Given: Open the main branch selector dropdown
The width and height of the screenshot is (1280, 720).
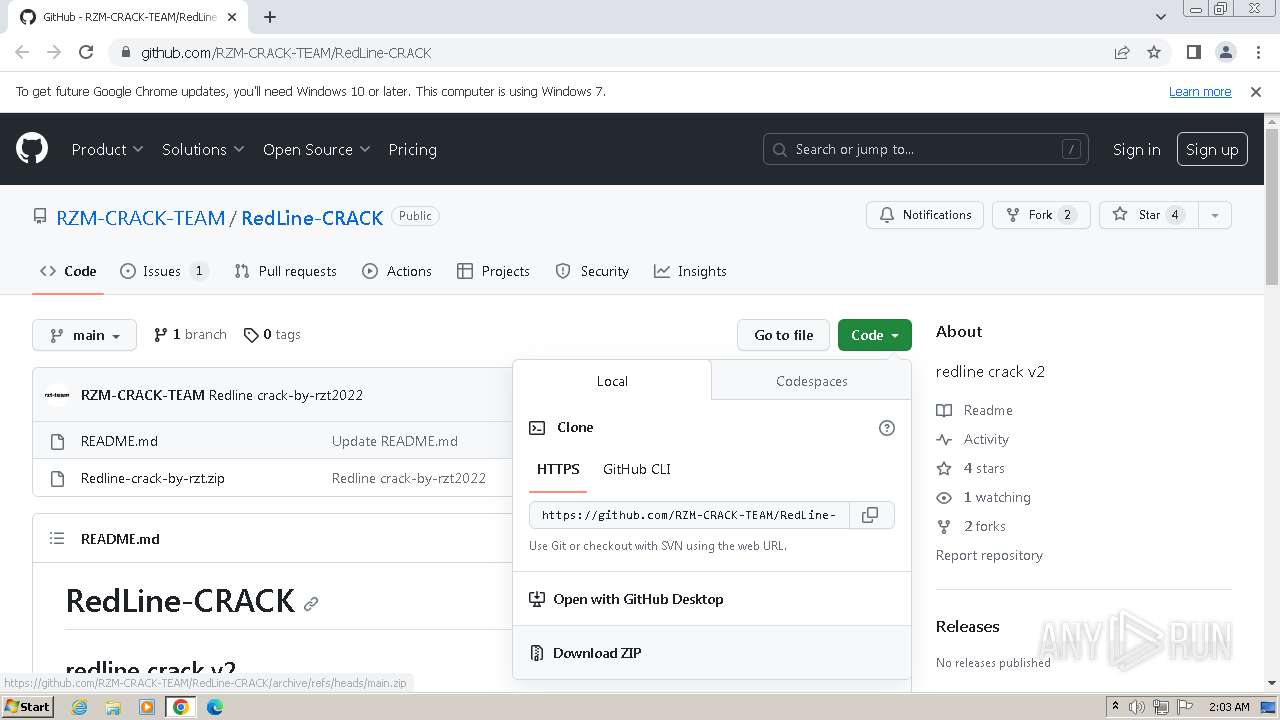Looking at the screenshot, I should tap(84, 335).
